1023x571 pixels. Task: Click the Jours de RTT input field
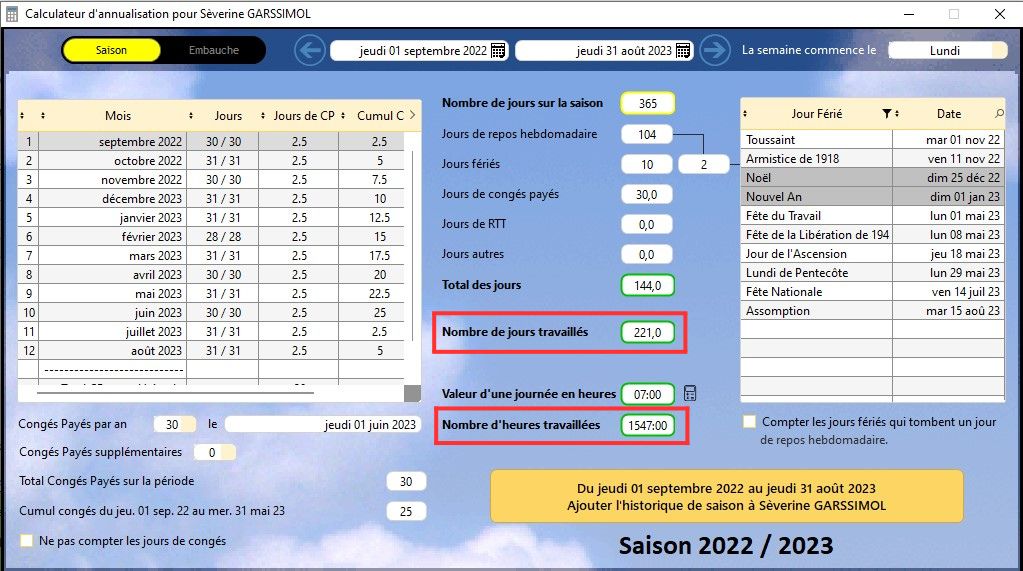(x=646, y=226)
